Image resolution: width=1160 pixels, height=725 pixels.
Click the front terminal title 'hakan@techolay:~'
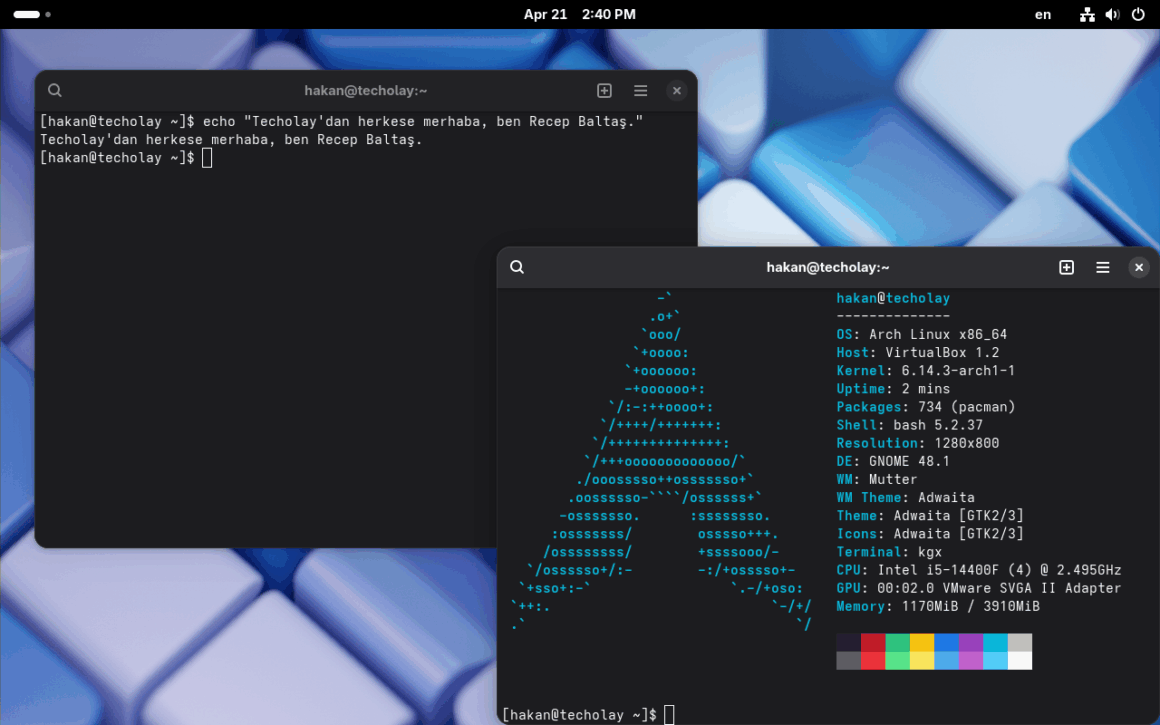click(x=828, y=267)
